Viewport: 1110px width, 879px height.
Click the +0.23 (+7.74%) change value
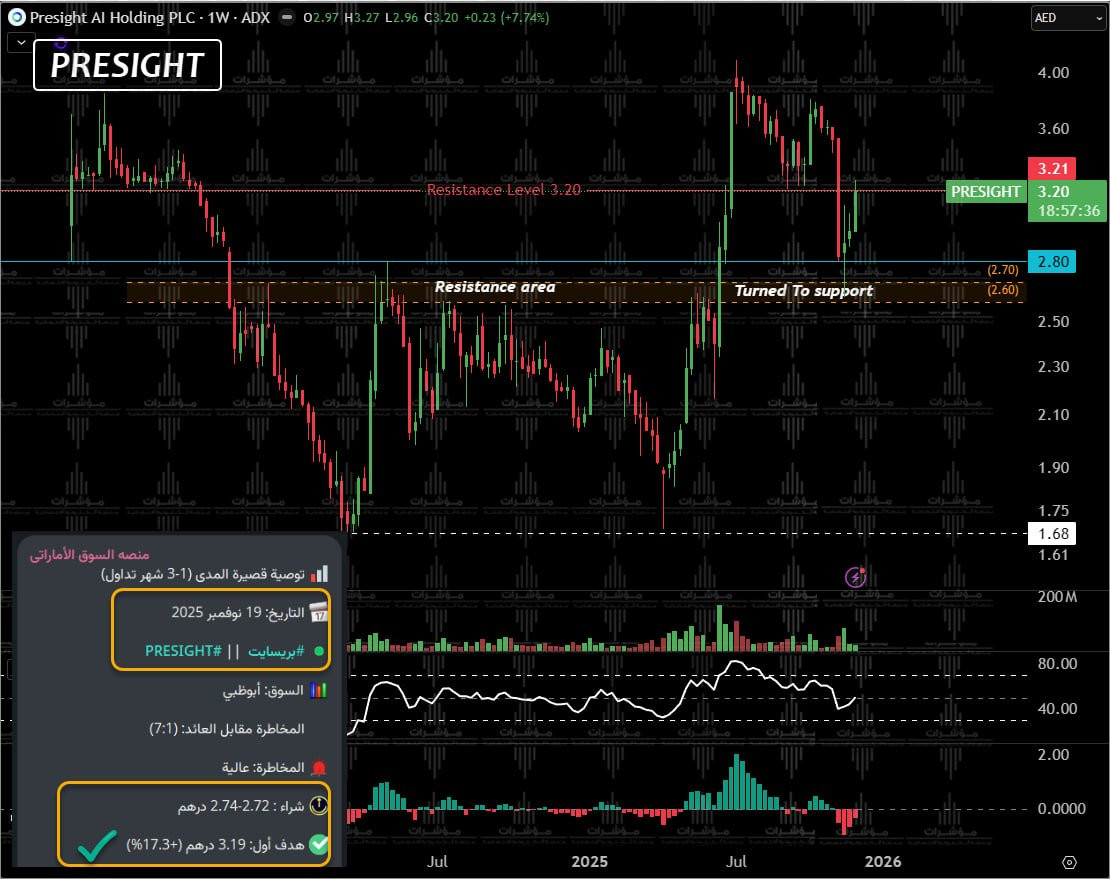click(507, 18)
